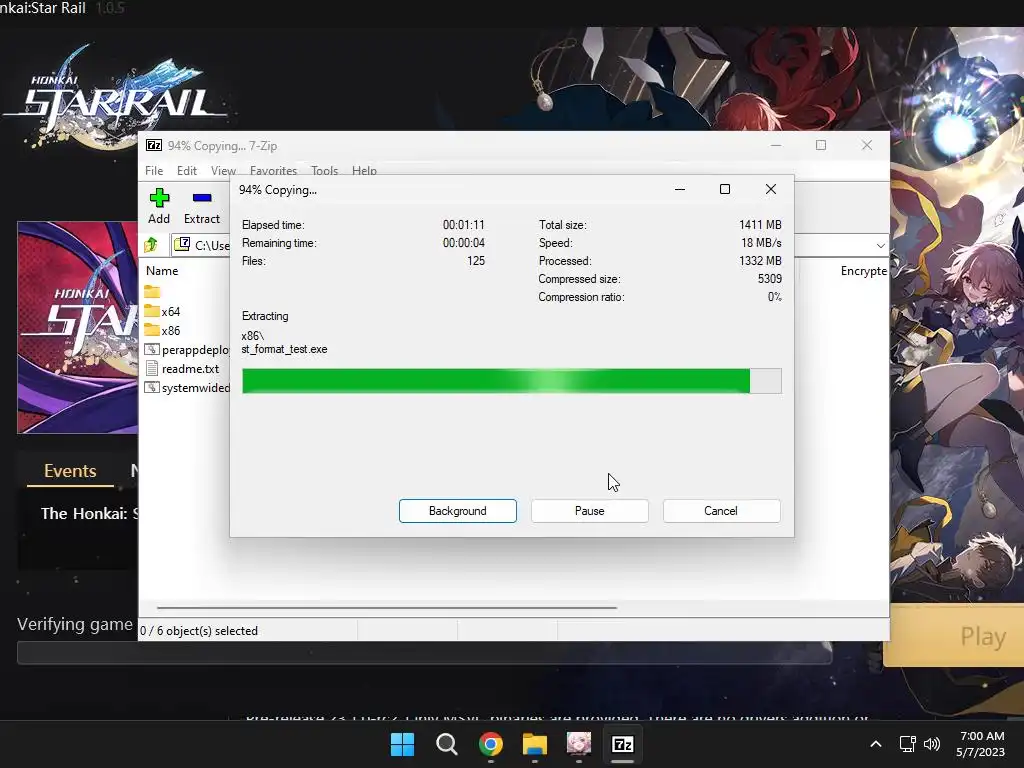1024x768 pixels.
Task: Open File Explorer from the taskbar
Action: click(x=535, y=744)
